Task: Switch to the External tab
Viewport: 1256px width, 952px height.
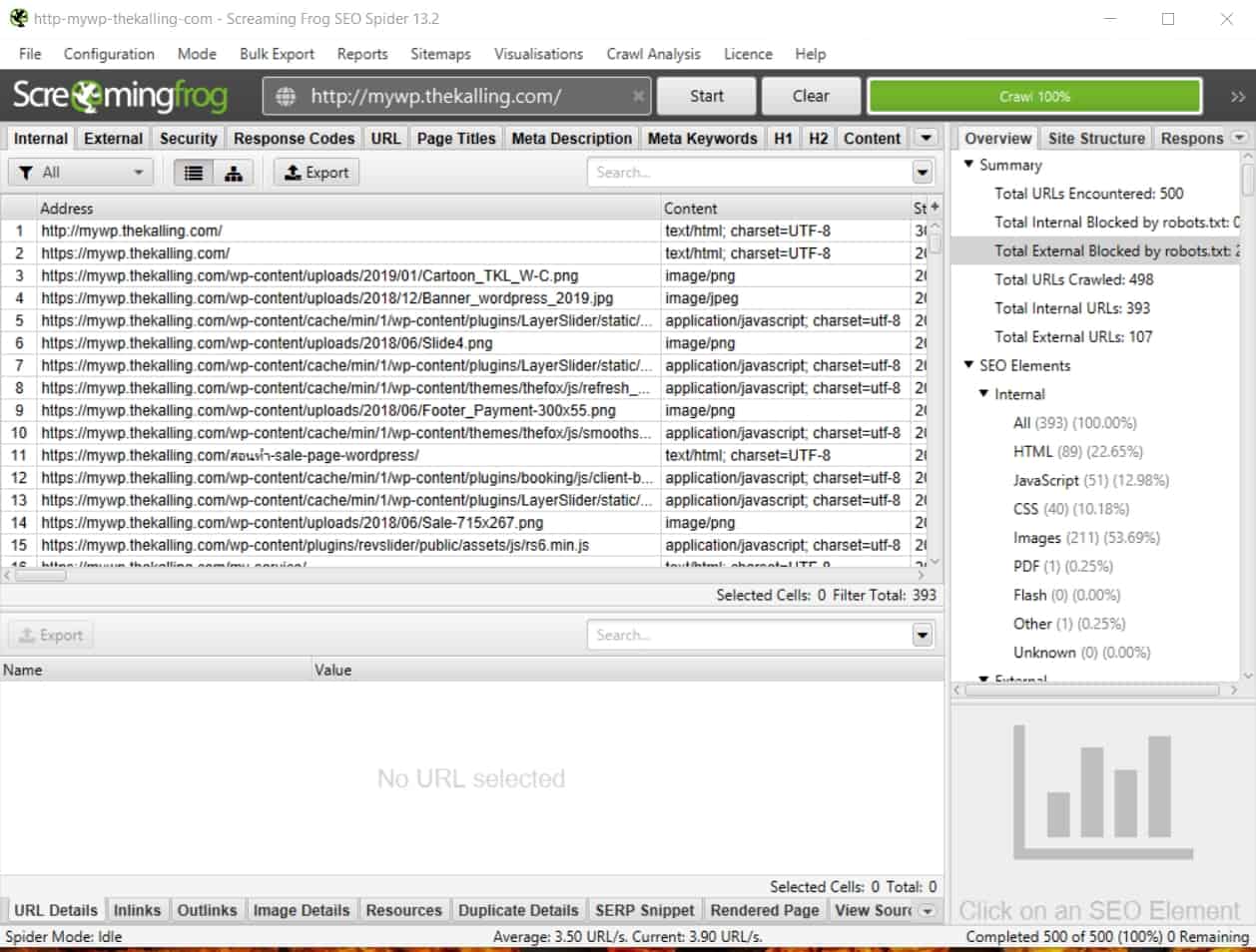Action: (x=113, y=138)
